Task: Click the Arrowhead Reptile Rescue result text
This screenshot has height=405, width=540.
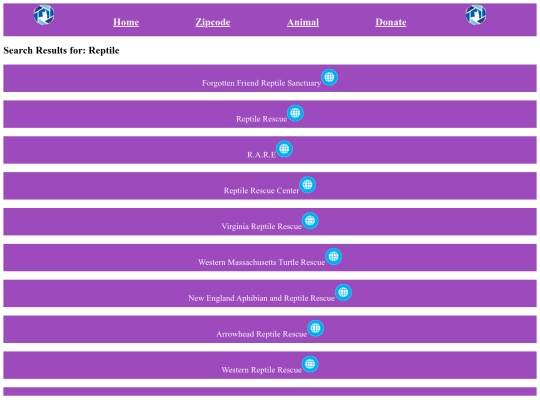Action: point(261,334)
